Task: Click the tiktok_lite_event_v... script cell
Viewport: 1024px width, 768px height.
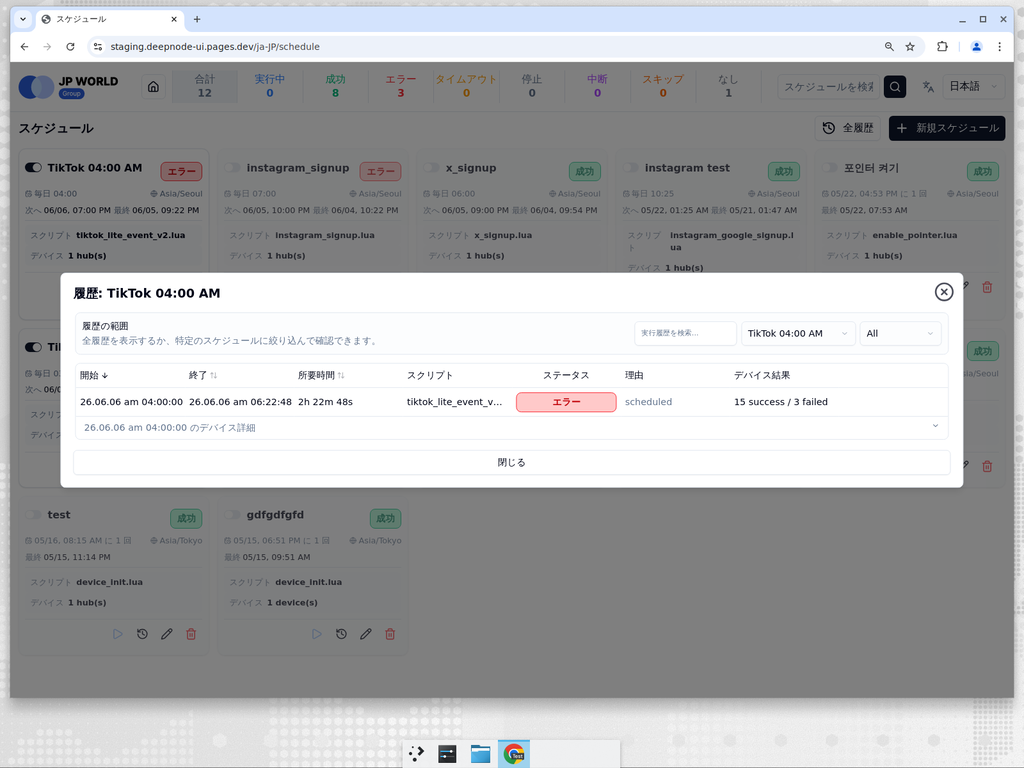Action: point(455,402)
